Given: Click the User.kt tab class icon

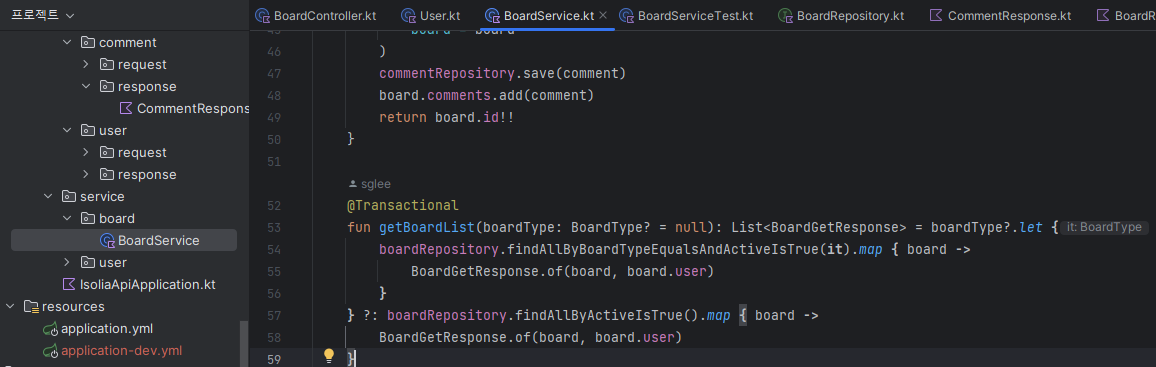Looking at the screenshot, I should (x=409, y=15).
